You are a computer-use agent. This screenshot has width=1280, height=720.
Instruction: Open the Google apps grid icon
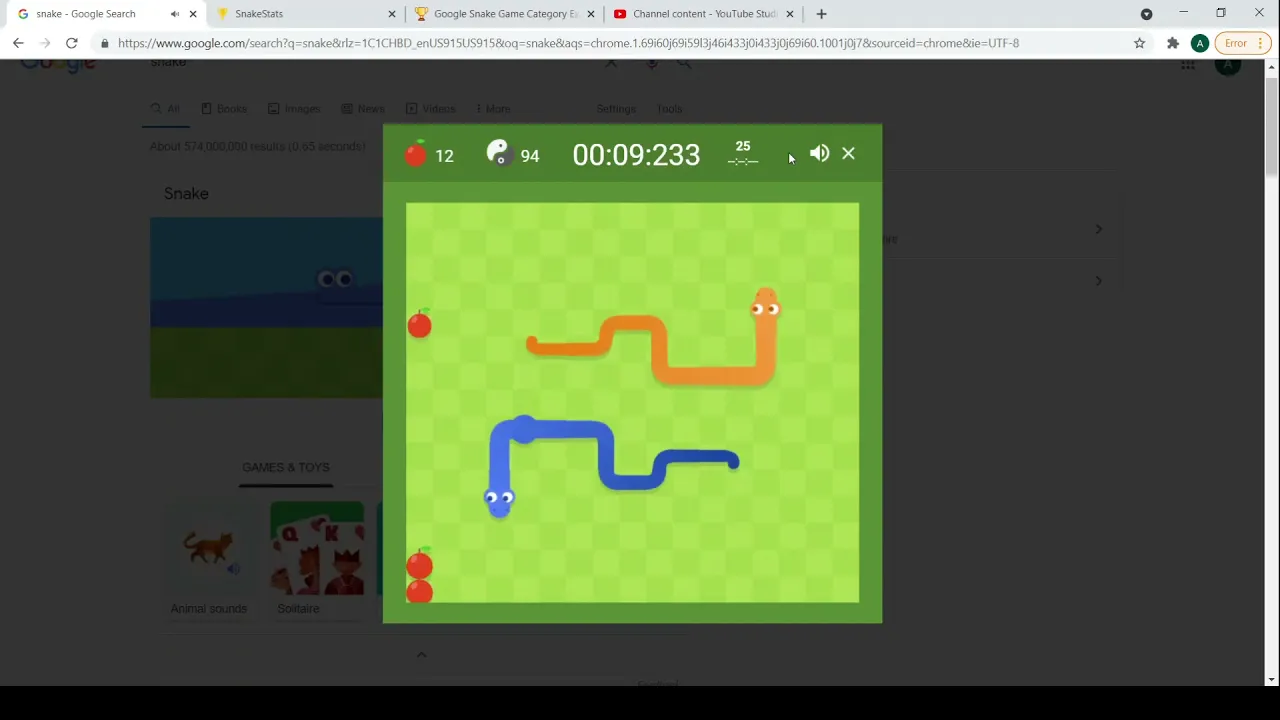click(1188, 65)
